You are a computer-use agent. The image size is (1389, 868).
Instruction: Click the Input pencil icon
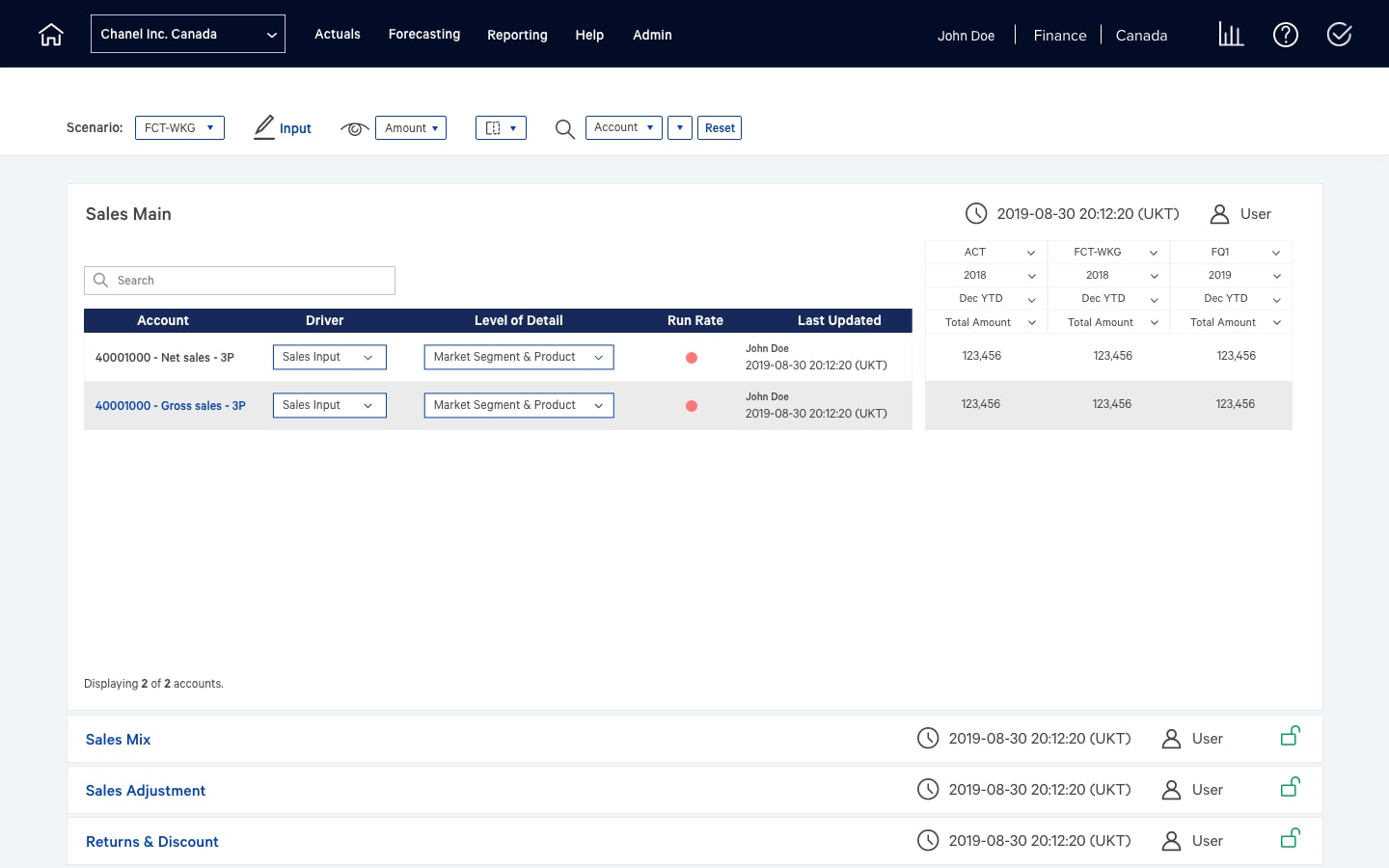coord(264,127)
